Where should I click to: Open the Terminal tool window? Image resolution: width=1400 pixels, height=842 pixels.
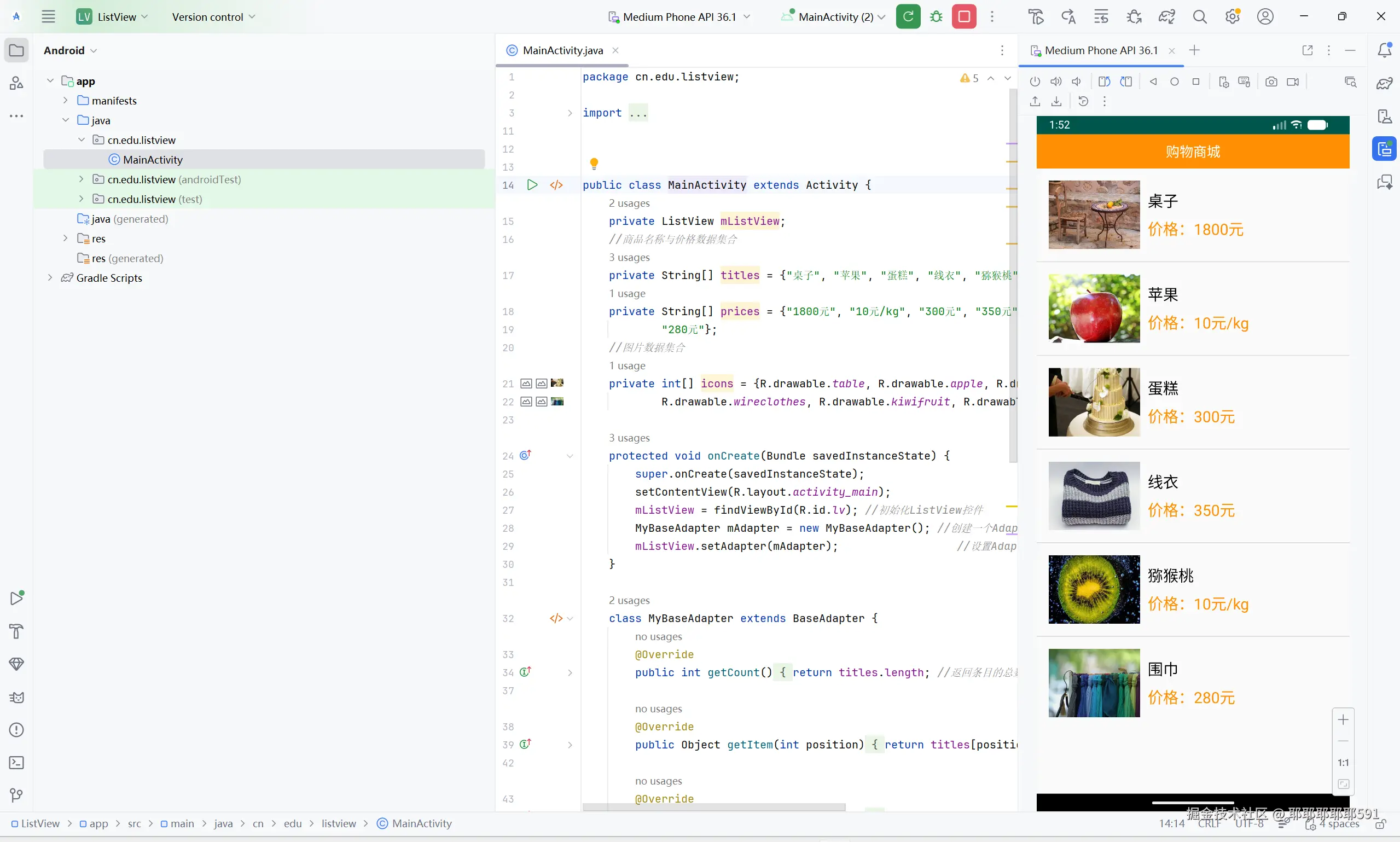click(16, 763)
